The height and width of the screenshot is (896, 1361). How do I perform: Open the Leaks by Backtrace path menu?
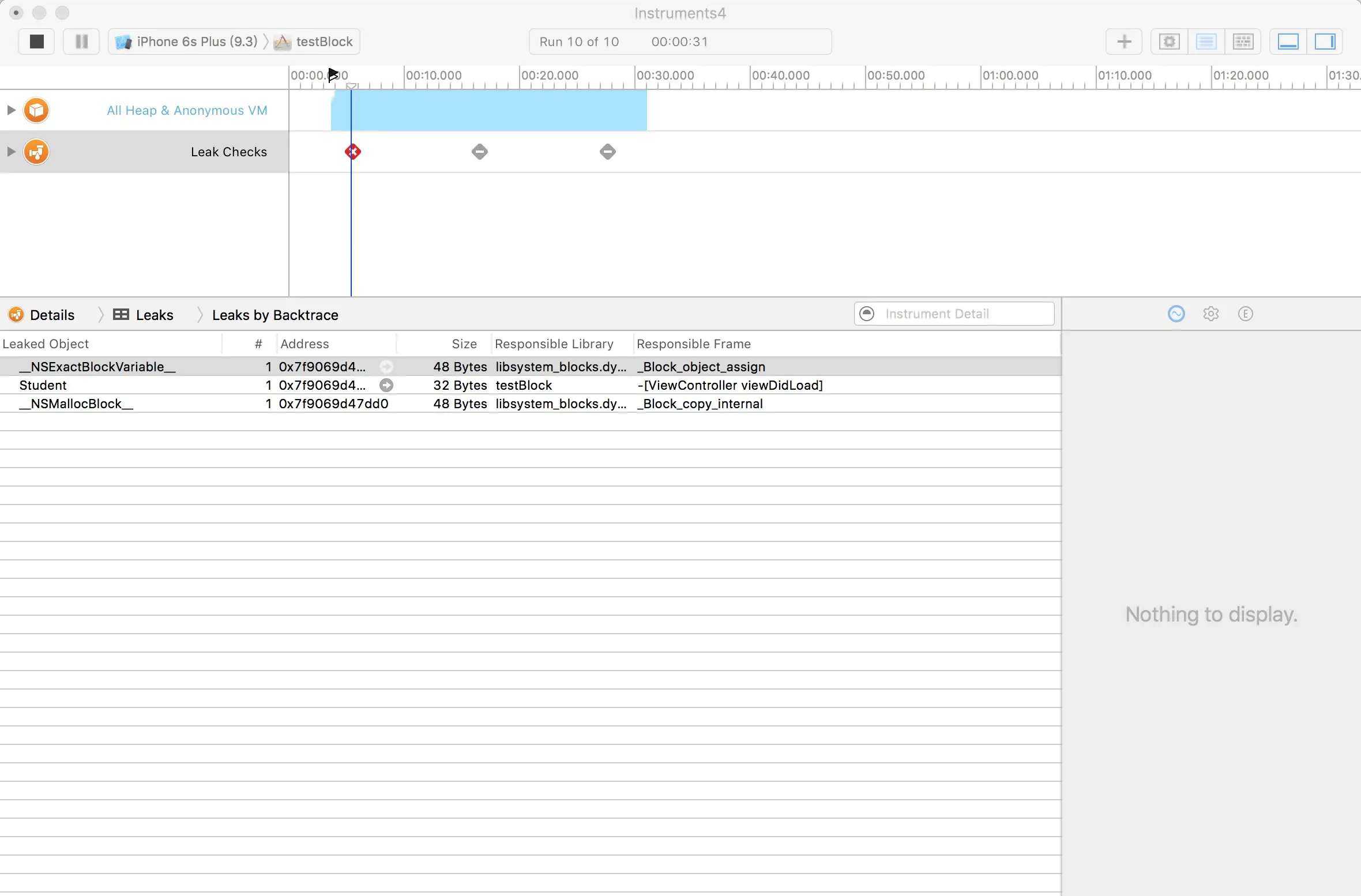coord(275,315)
